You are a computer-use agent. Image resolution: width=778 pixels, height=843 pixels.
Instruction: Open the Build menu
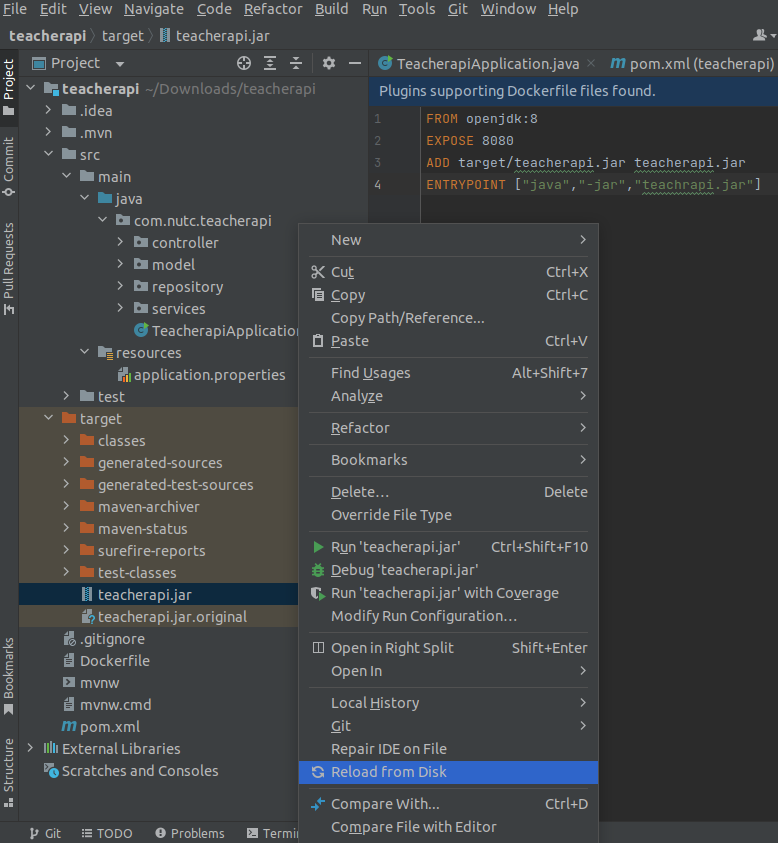tap(332, 9)
